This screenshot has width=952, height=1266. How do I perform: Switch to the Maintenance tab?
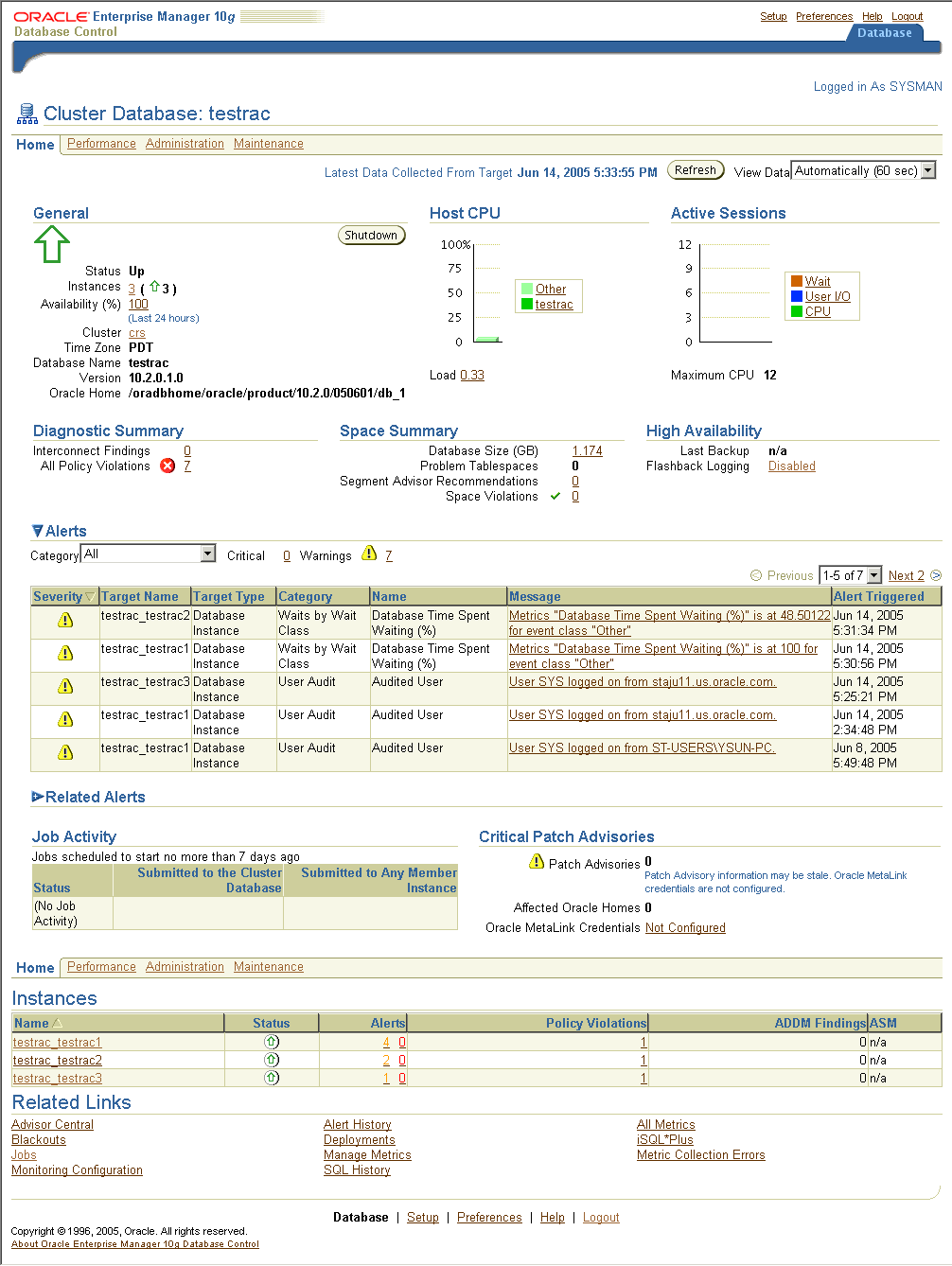click(268, 143)
